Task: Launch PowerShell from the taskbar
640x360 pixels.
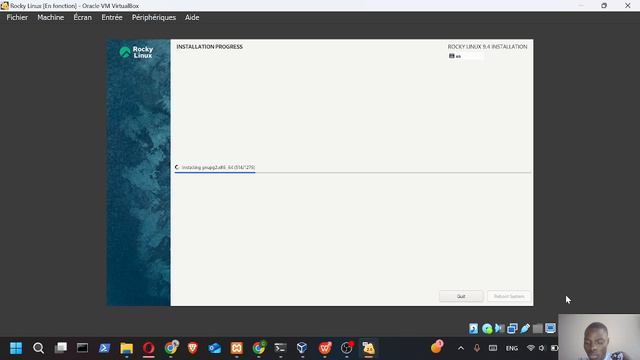Action: [104, 348]
